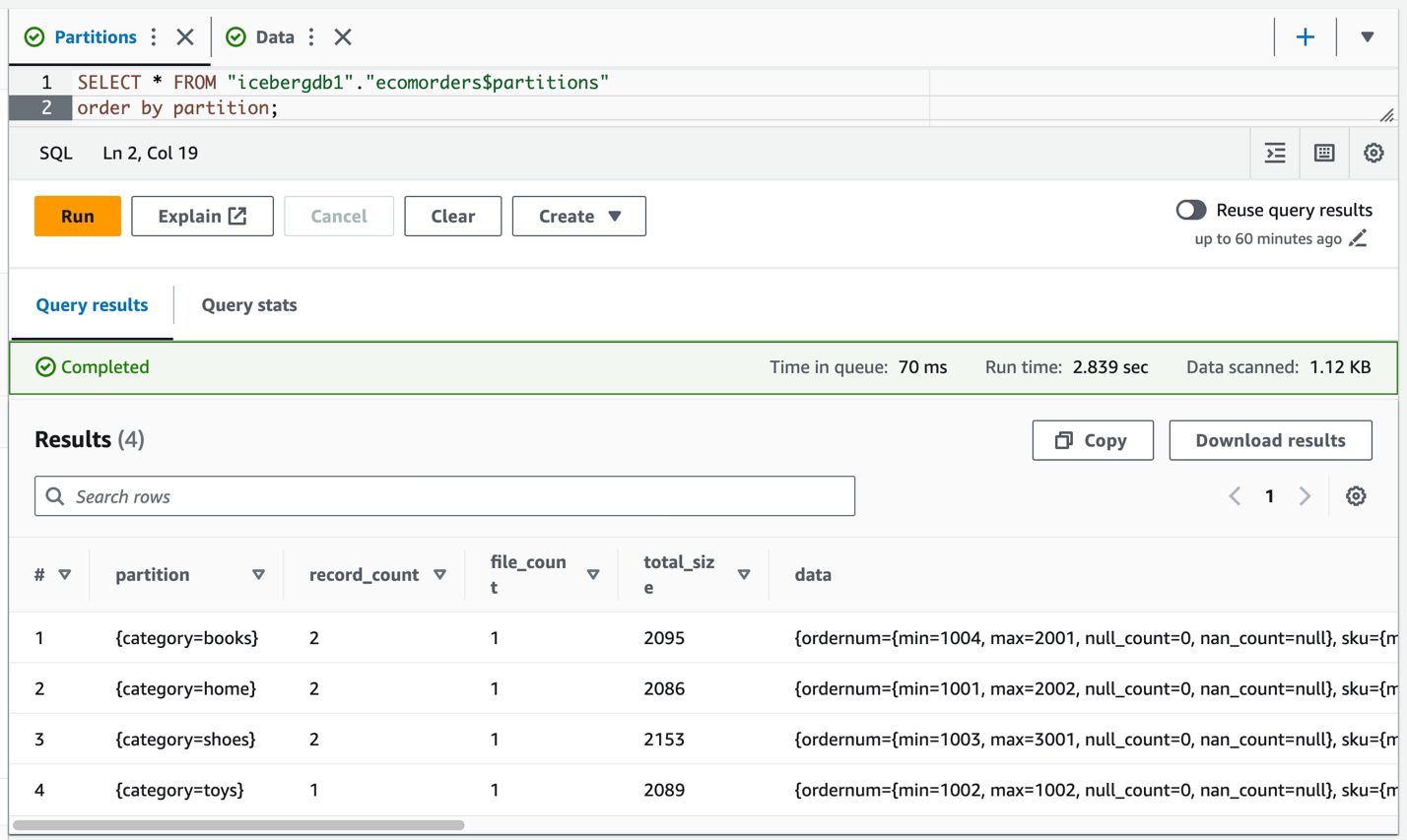
Task: Open results table preferences gear
Action: pyautogui.click(x=1356, y=496)
